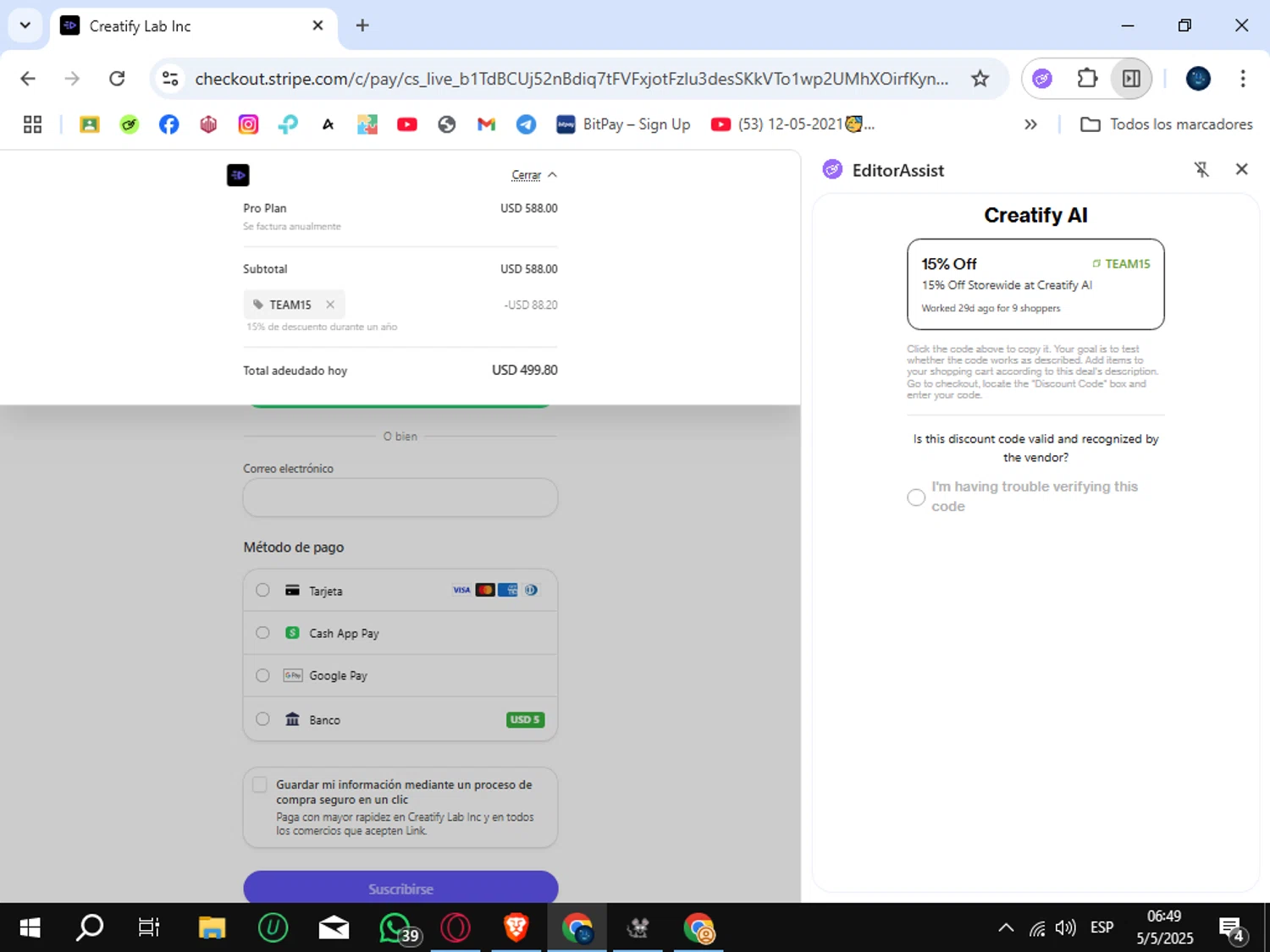Reload the Stripe checkout page

(x=117, y=79)
